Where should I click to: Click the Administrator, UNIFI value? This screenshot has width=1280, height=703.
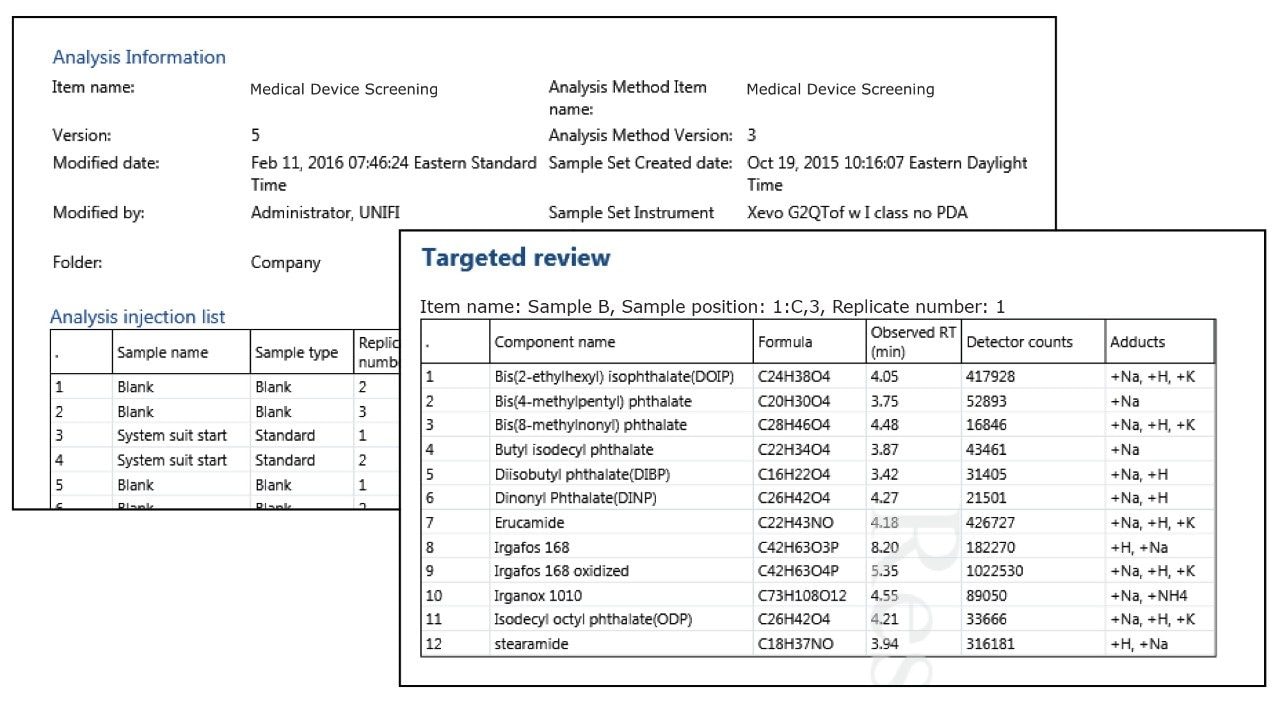pyautogui.click(x=325, y=212)
